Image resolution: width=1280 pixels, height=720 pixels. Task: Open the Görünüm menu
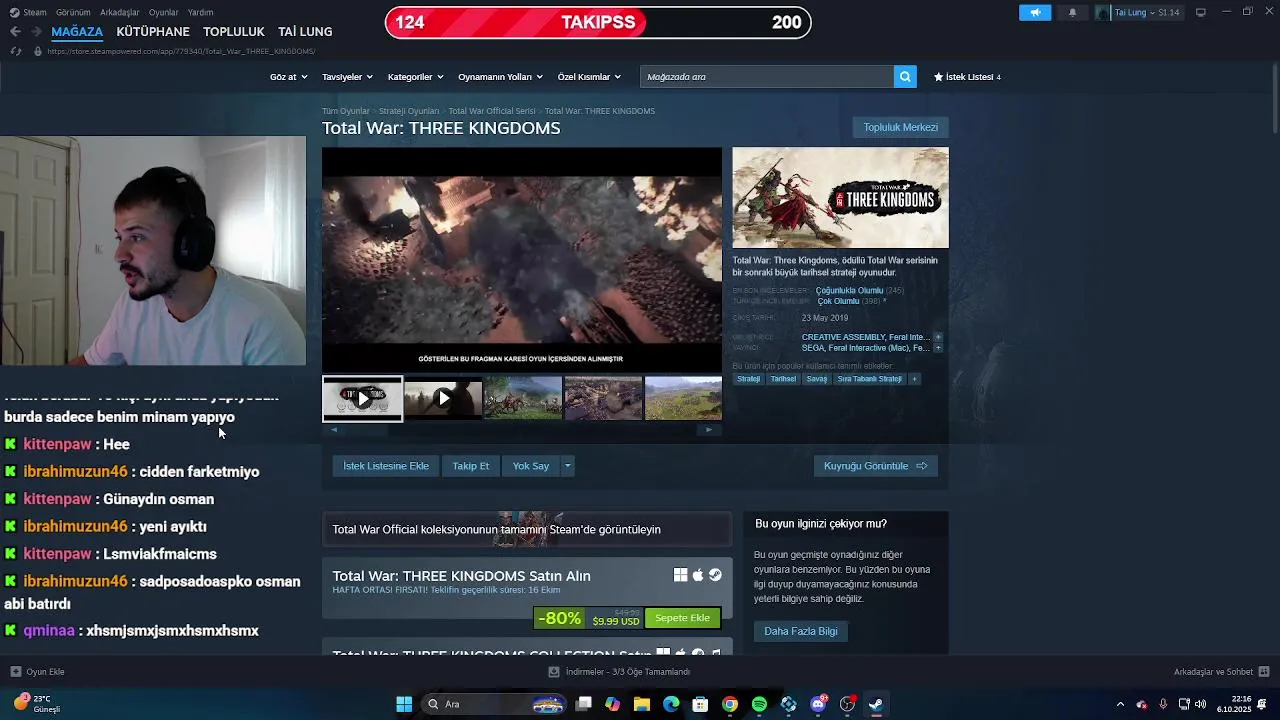click(x=73, y=12)
